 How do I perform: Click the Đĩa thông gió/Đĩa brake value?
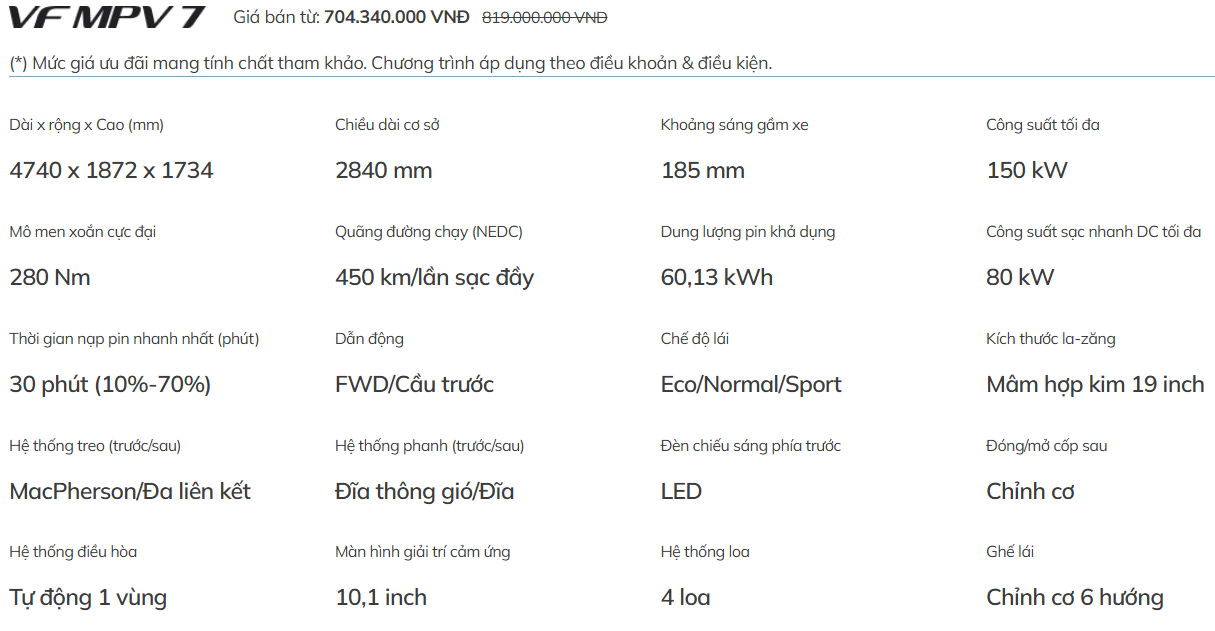(425, 491)
